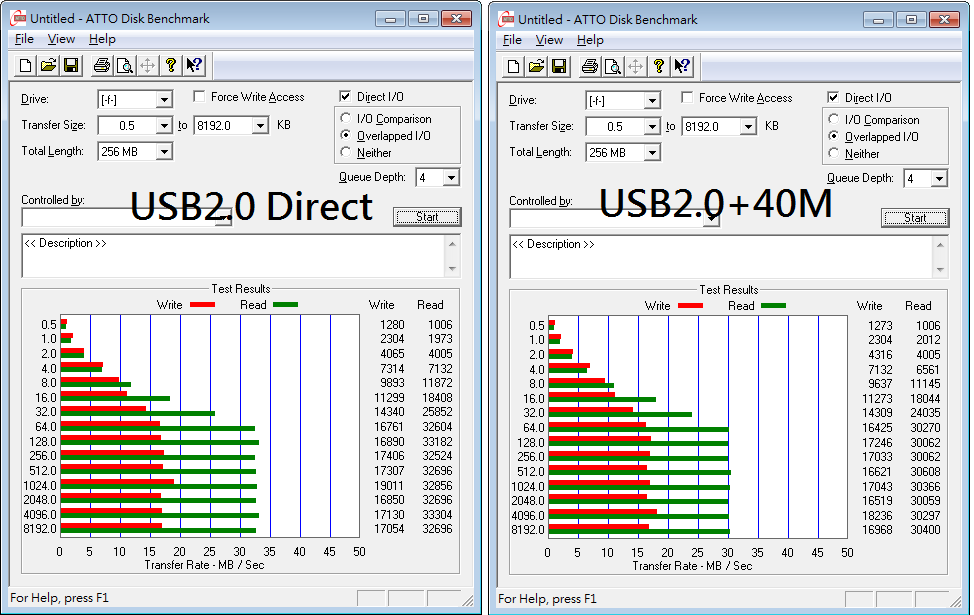Select I/O Comparison radio in right window
The width and height of the screenshot is (974, 615).
834,119
